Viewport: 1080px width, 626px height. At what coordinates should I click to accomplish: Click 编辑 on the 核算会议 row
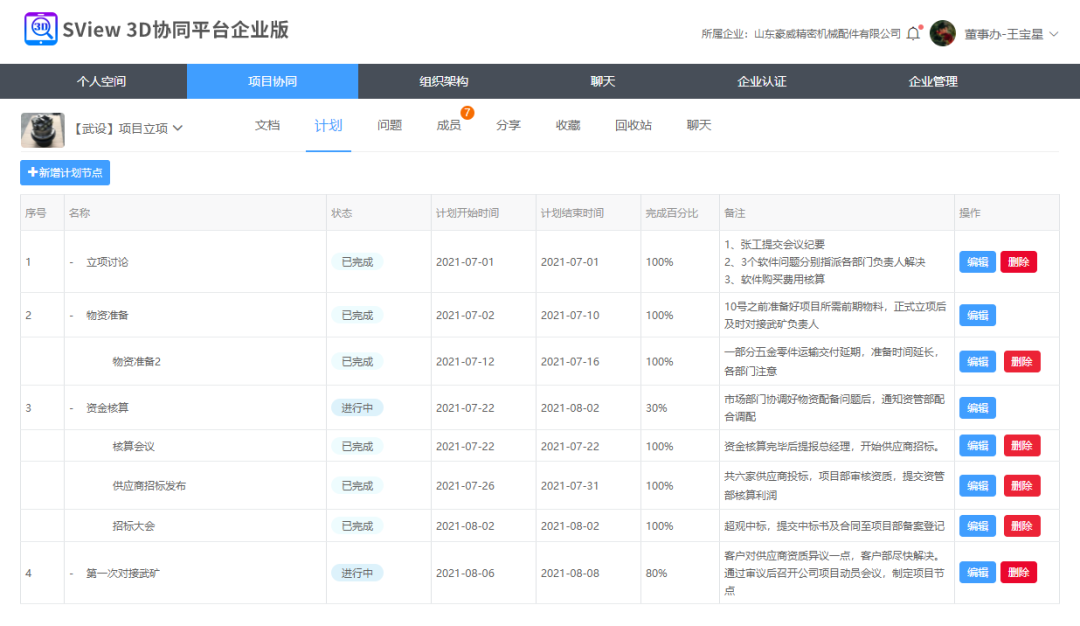[x=977, y=445]
